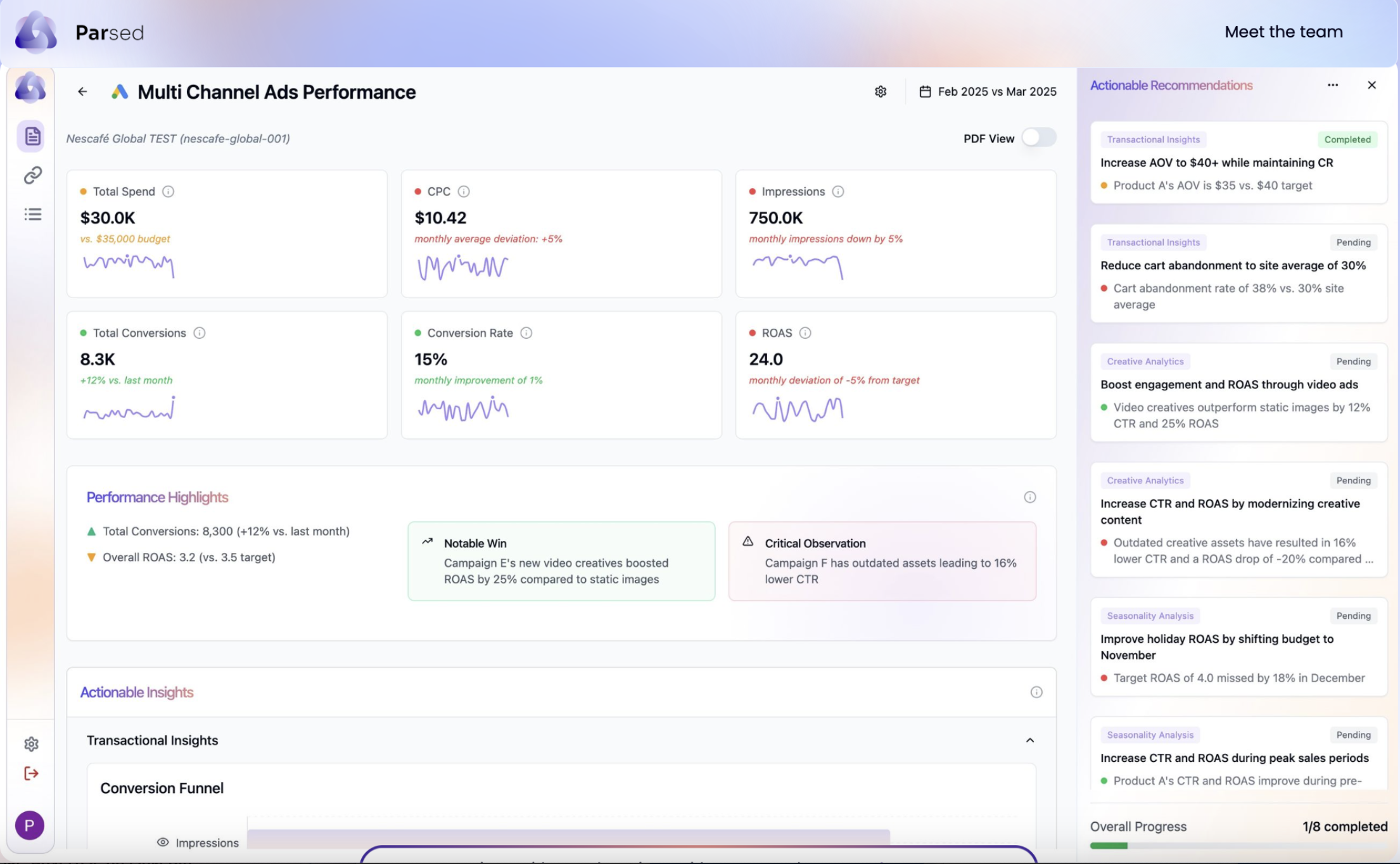Toggle the PDF View switch
This screenshot has height=864, width=1400.
[x=1038, y=138]
